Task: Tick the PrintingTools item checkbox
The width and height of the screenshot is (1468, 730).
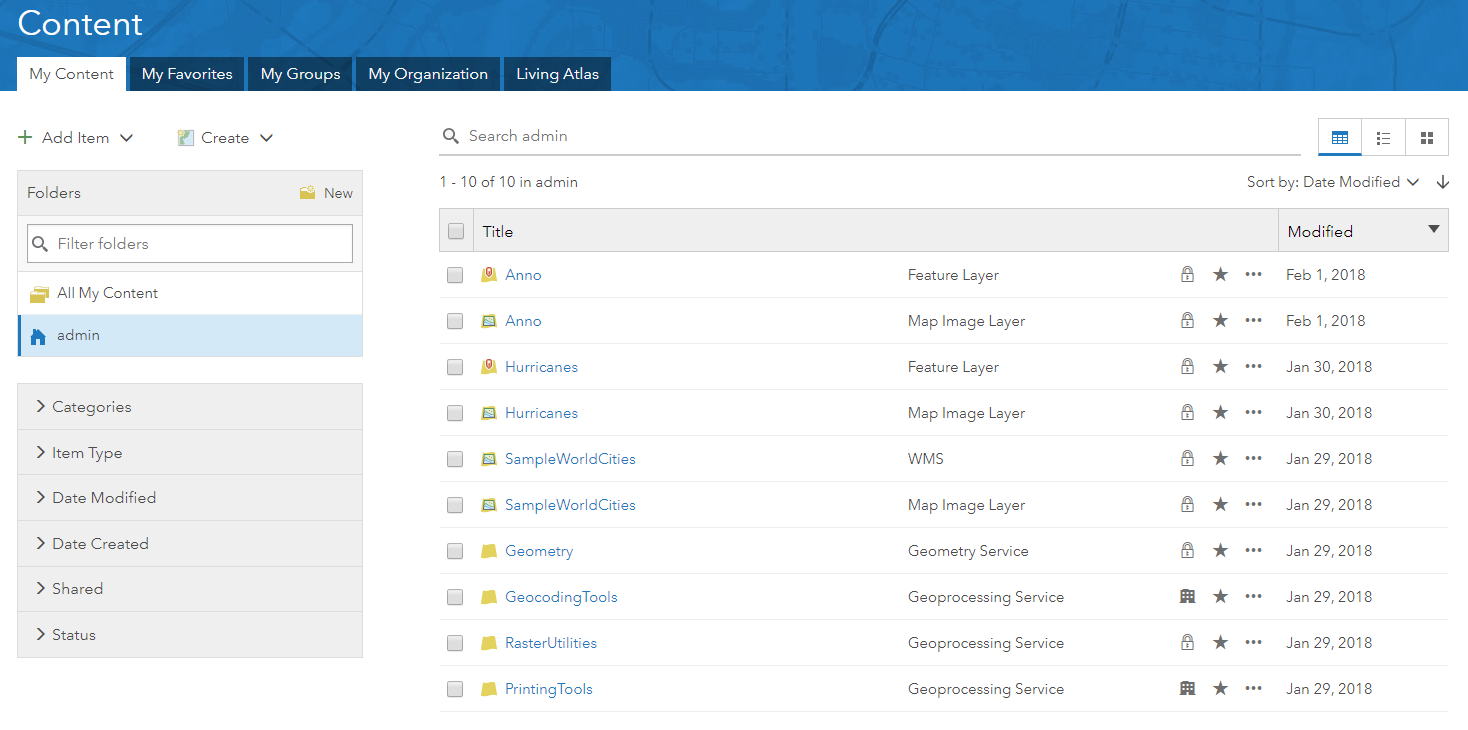Action: [x=455, y=689]
